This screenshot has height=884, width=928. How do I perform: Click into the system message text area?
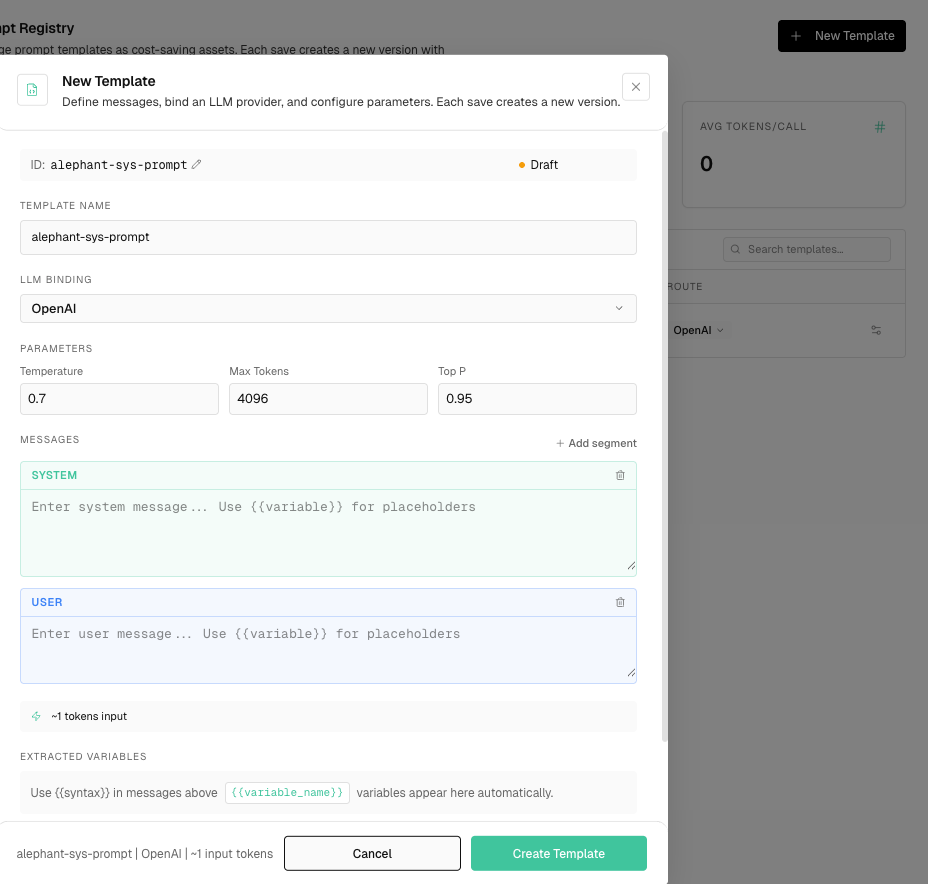[x=328, y=533]
